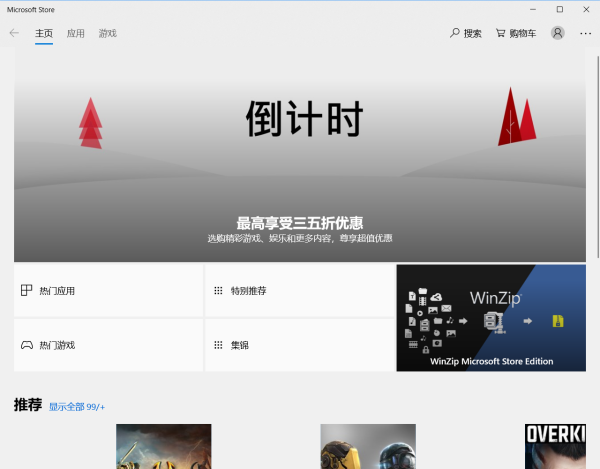This screenshot has width=600, height=469.
Task: Open the 集锦 tile text
Action: coord(240,345)
